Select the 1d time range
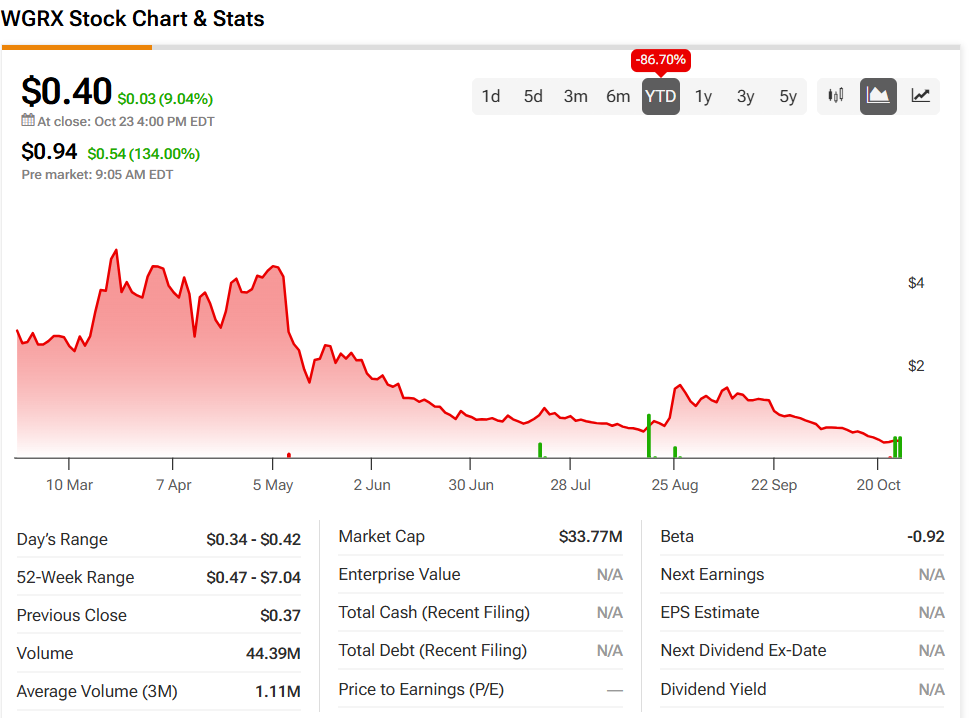 (491, 96)
